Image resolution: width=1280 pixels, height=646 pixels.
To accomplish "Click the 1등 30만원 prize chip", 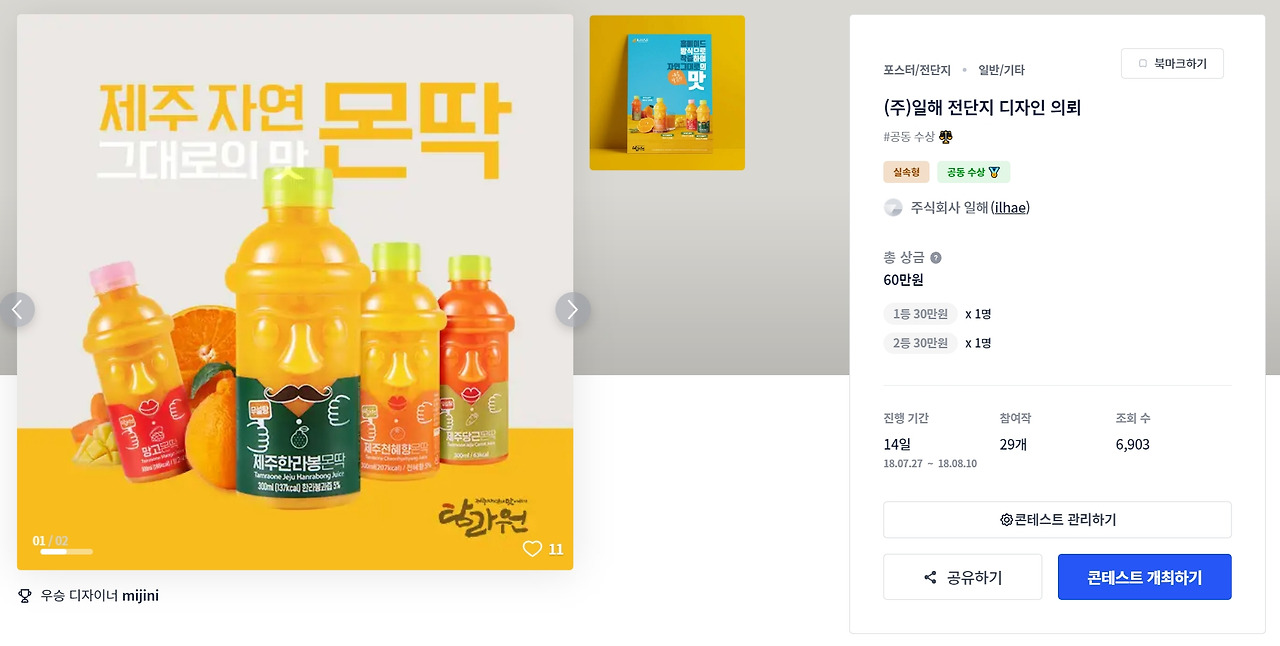I will (920, 314).
